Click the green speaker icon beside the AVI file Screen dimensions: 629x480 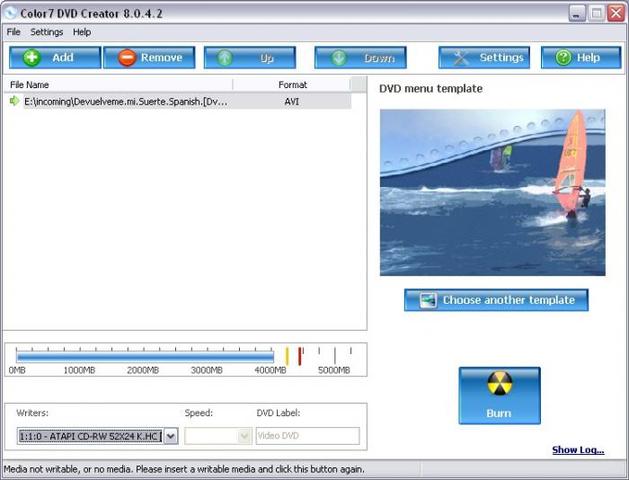(14, 101)
